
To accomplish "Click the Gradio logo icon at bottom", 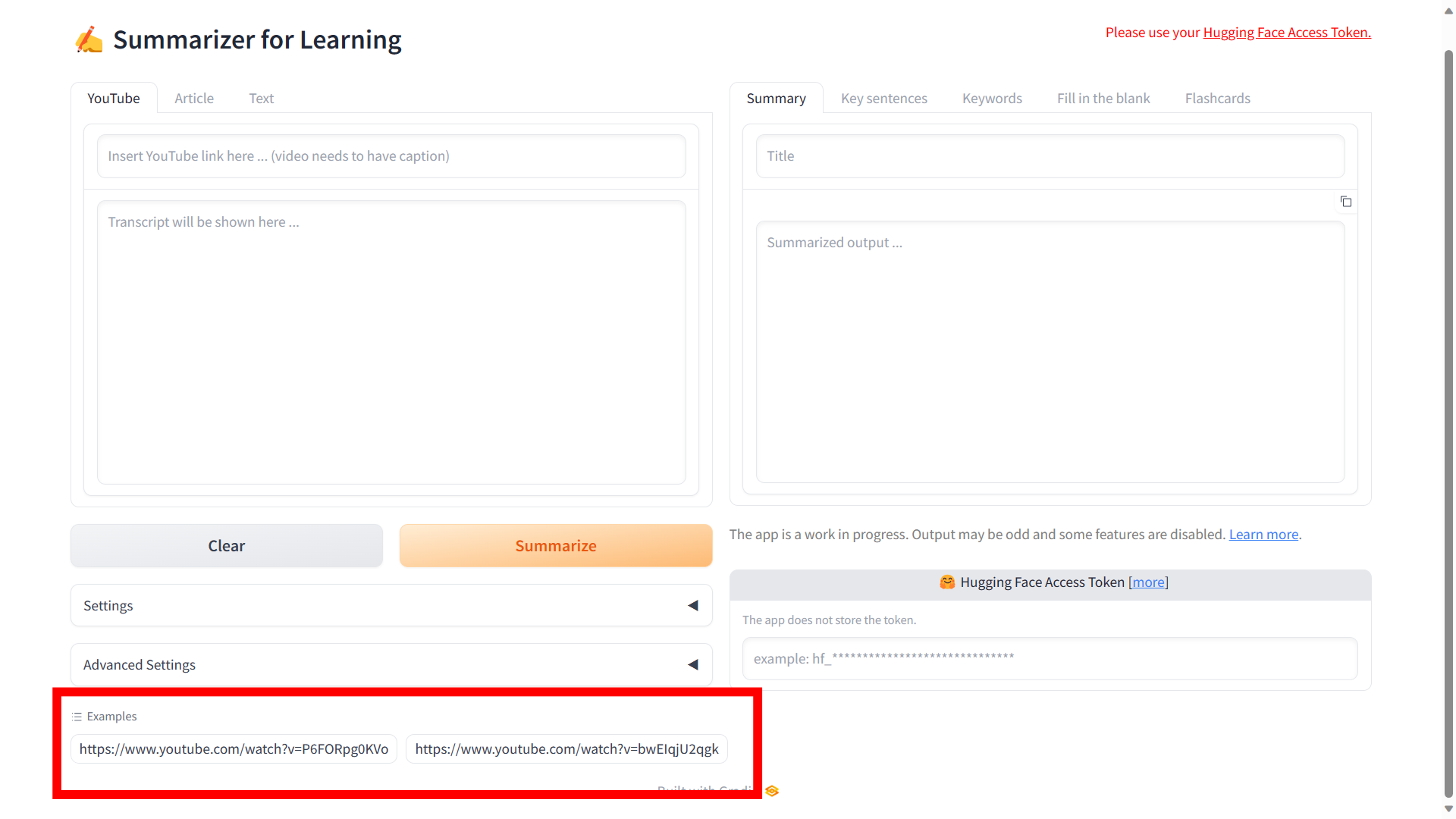I will pyautogui.click(x=772, y=791).
